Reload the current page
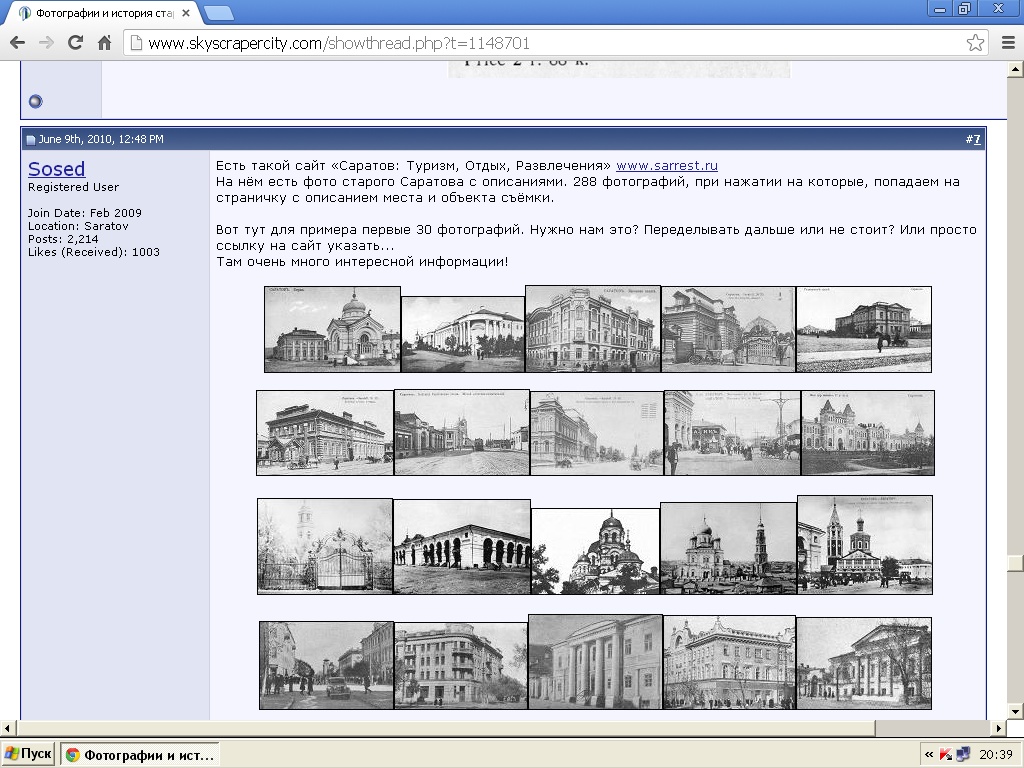The width and height of the screenshot is (1024, 768). click(x=75, y=43)
